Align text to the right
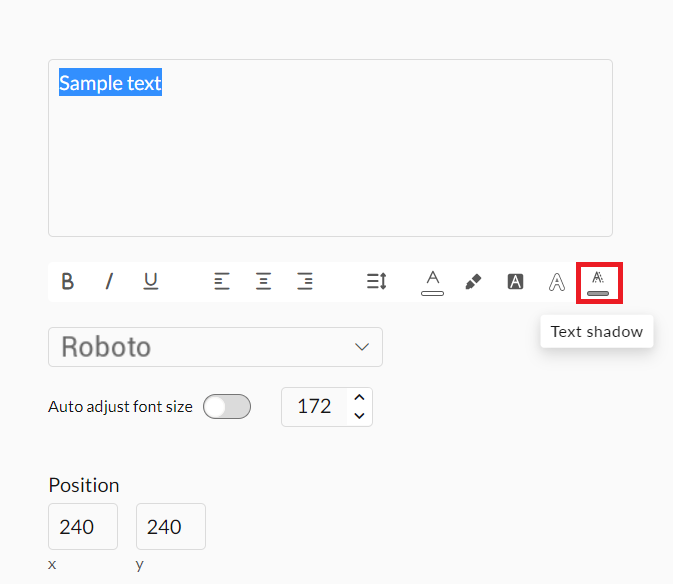This screenshot has height=584, width=673. (305, 282)
